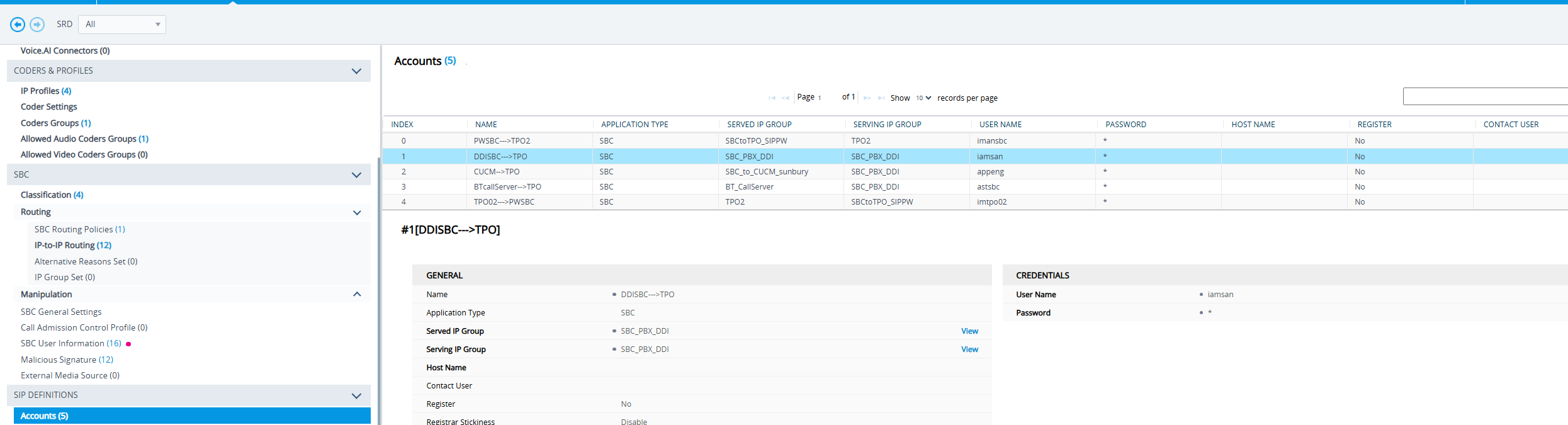Sort table by USER NAME column header
Viewport: 1568px width, 425px height.
[1000, 125]
